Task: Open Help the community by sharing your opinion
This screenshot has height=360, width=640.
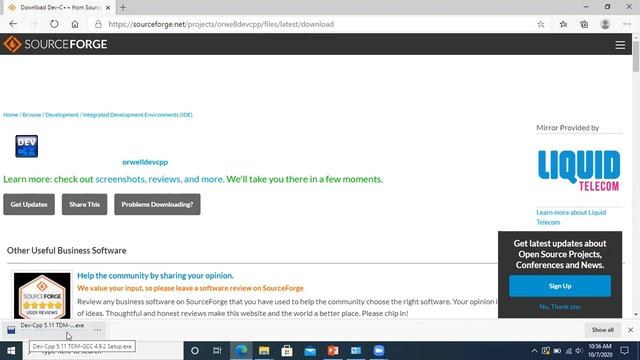Action: coord(155,276)
